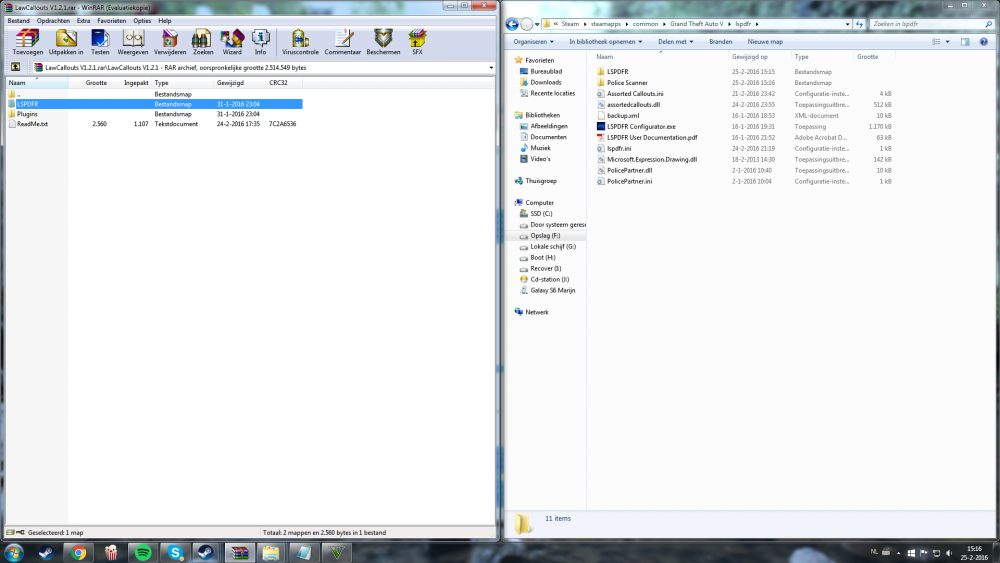Select Documenten library in sidebar
The image size is (1000, 563).
coord(548,137)
